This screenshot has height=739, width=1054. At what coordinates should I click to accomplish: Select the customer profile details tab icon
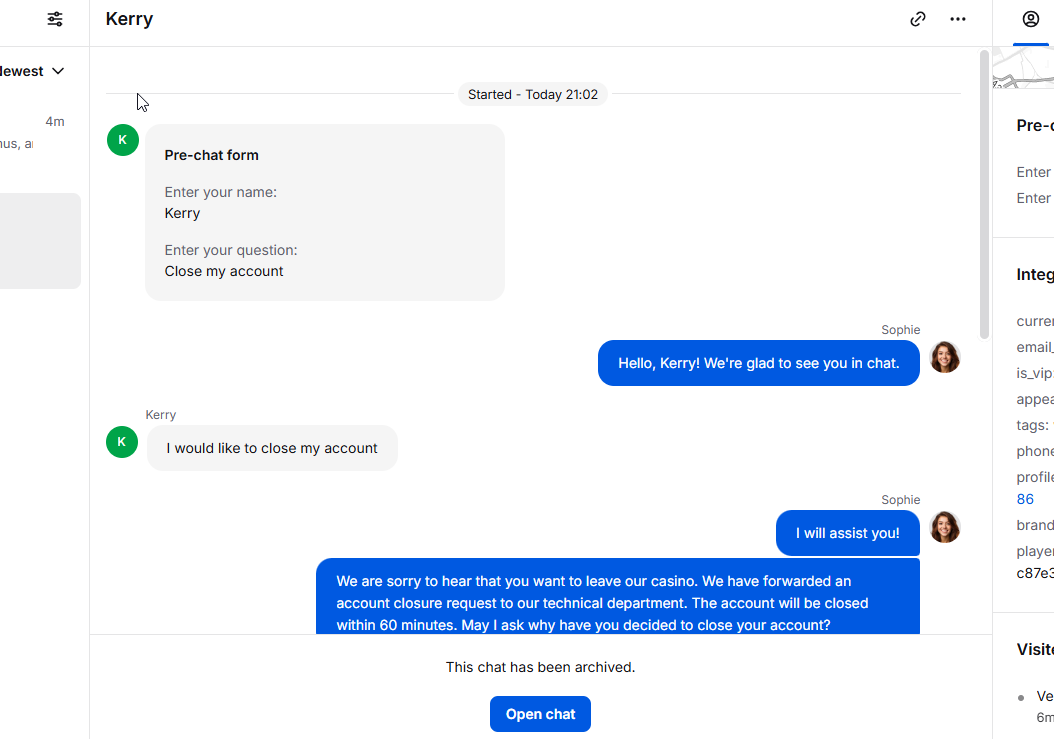(1030, 19)
